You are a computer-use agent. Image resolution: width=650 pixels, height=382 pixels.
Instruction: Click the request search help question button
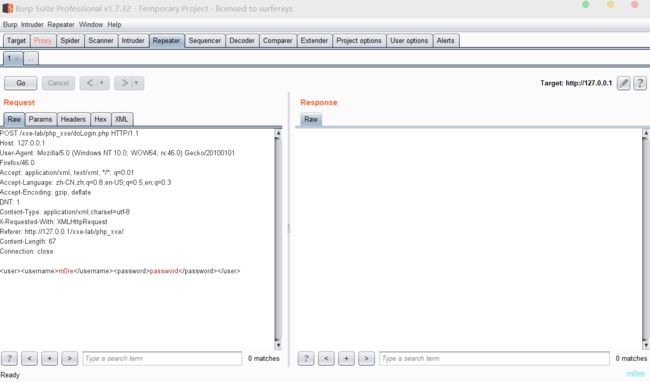9,358
